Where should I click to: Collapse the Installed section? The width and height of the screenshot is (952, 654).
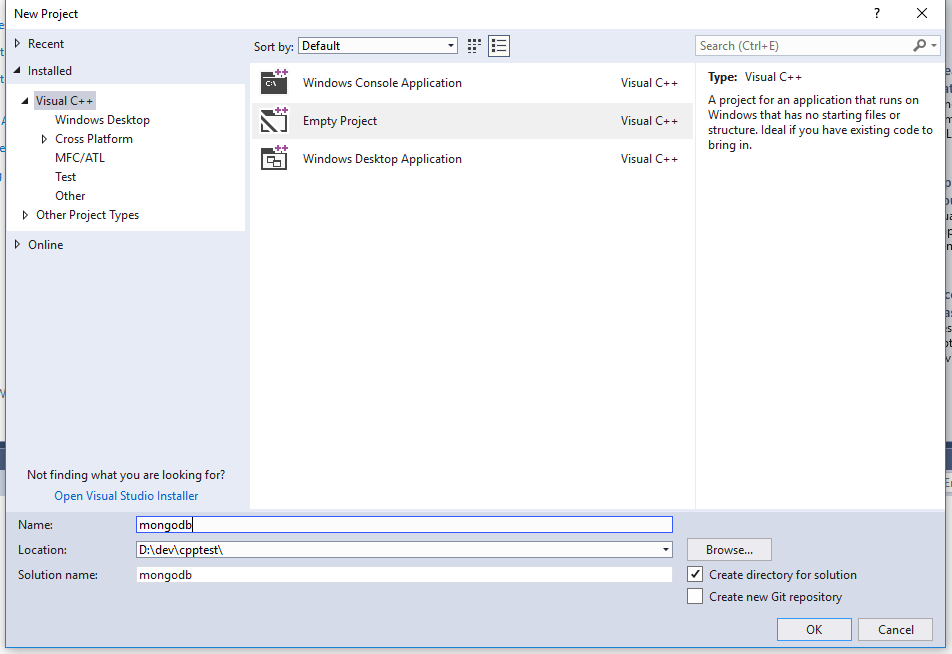(x=17, y=70)
